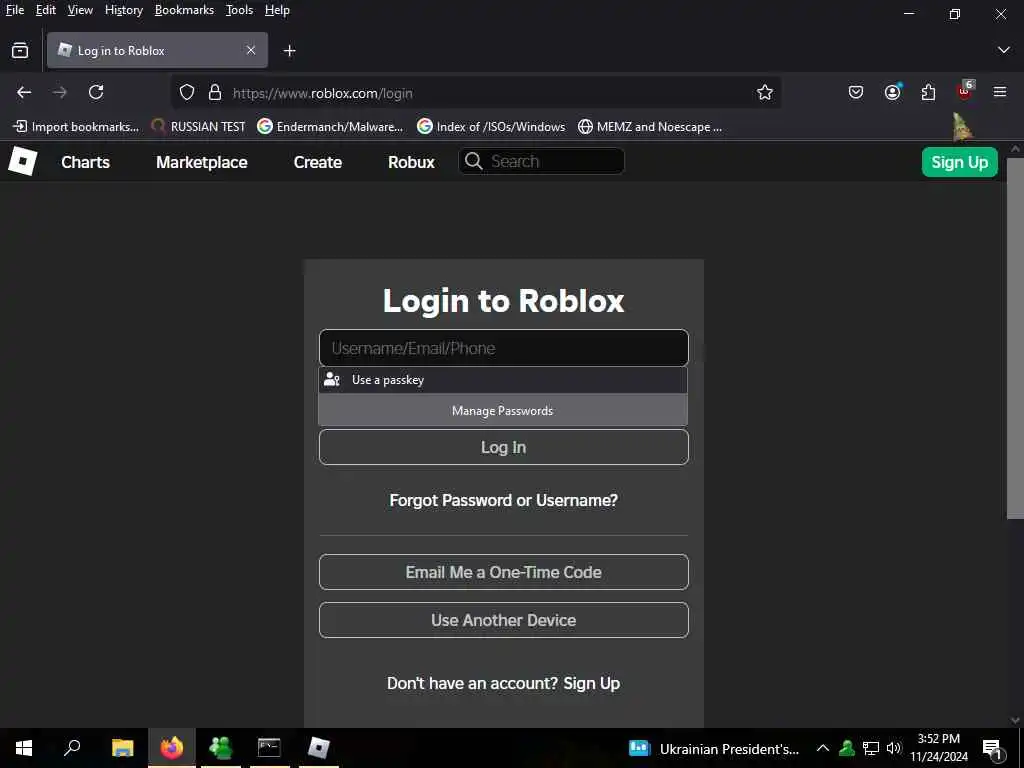
Task: Click the Import bookmarks bookmark
Action: click(x=76, y=127)
